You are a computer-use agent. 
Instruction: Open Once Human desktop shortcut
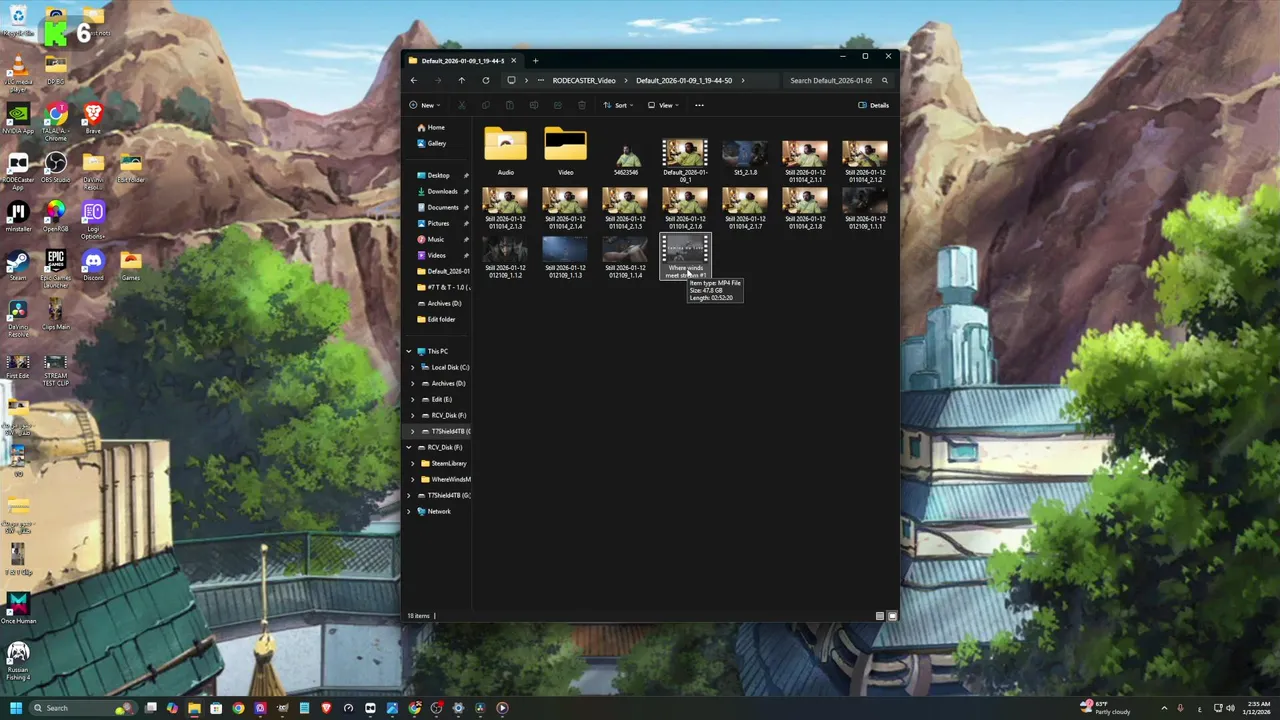point(17,607)
